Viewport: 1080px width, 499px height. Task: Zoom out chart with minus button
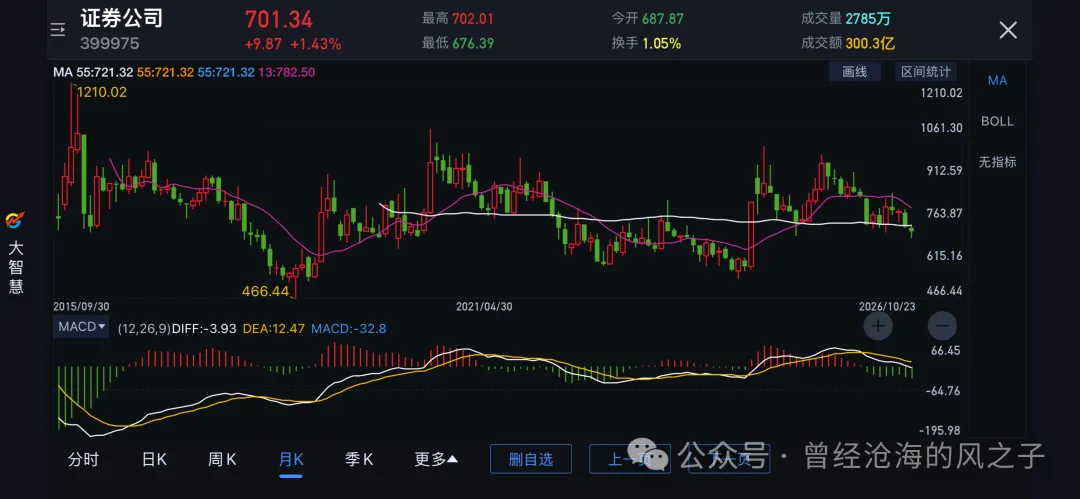[942, 326]
